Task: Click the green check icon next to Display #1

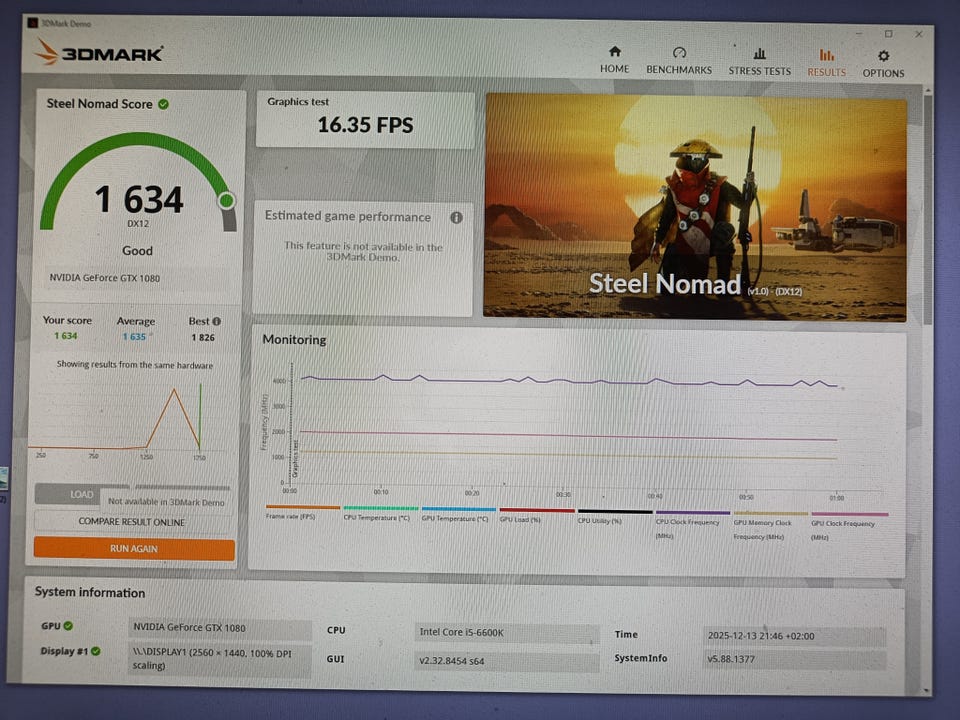Action: coord(96,651)
